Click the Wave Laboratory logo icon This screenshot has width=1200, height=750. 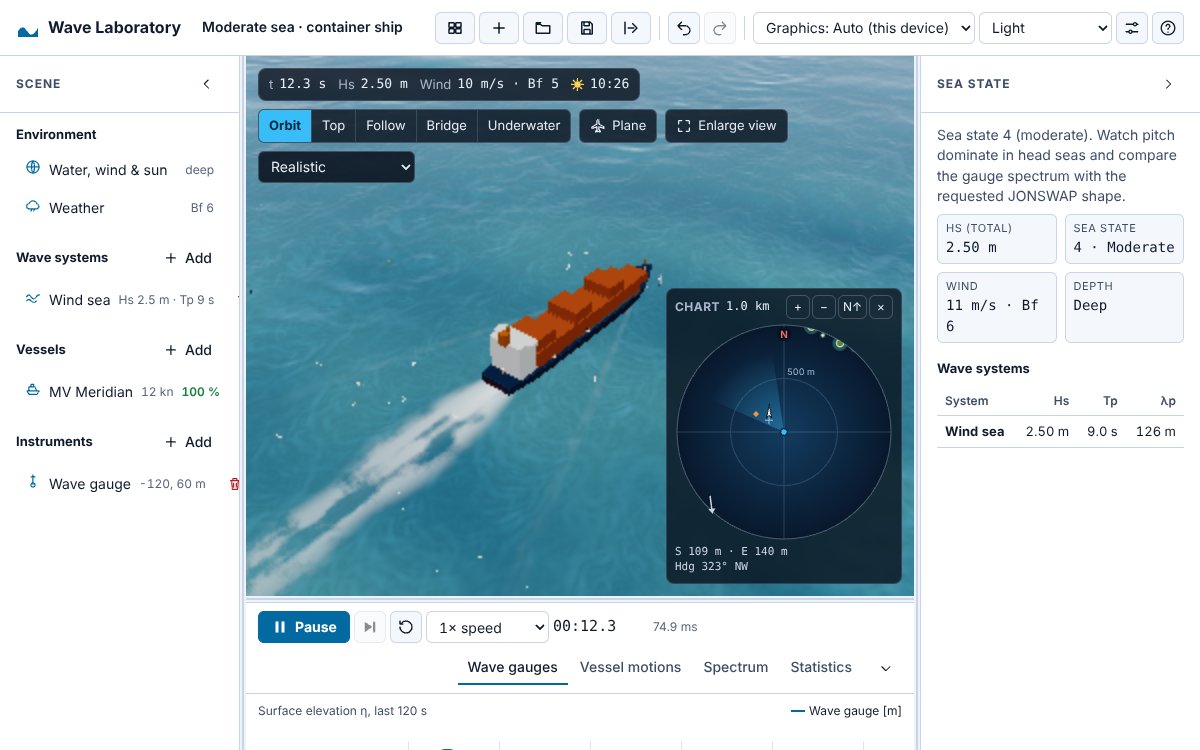pyautogui.click(x=28, y=29)
